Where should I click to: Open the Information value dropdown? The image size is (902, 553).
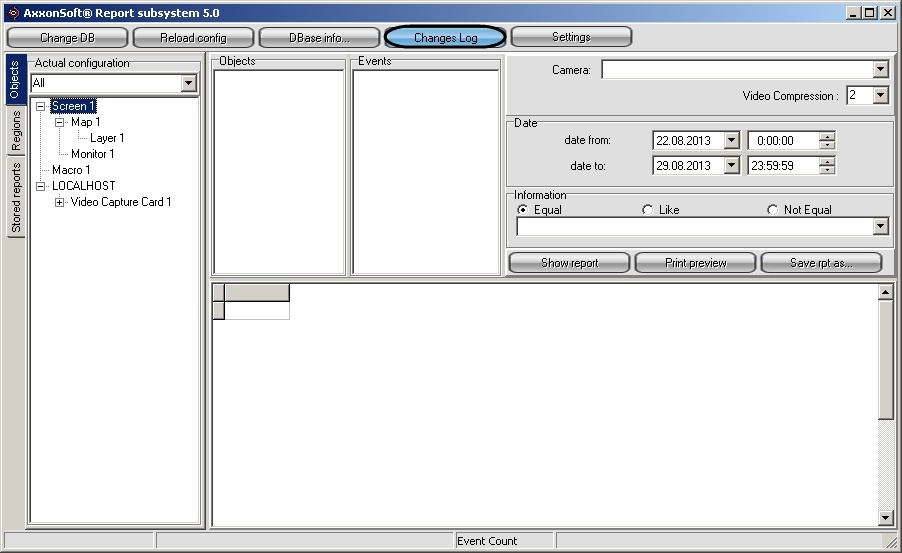pyautogui.click(x=880, y=227)
